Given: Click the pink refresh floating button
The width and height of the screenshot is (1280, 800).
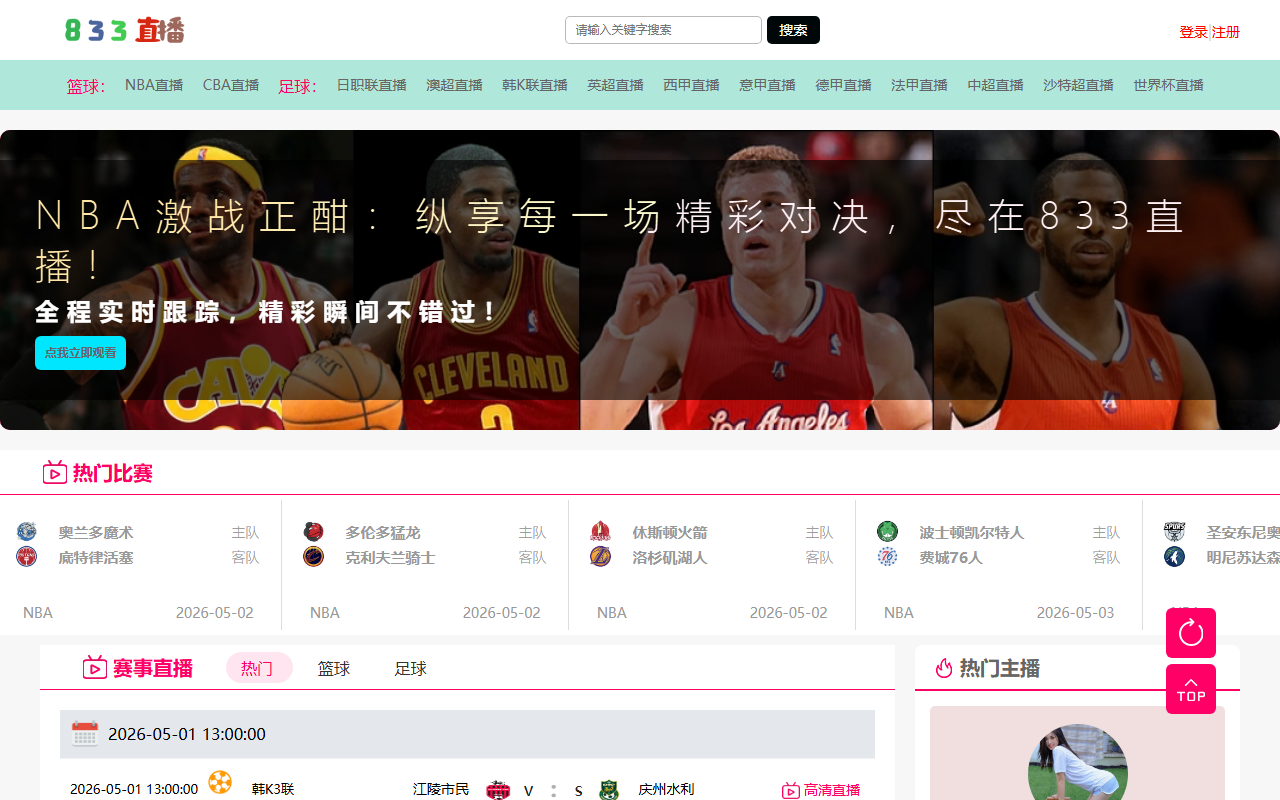Looking at the screenshot, I should tap(1191, 633).
